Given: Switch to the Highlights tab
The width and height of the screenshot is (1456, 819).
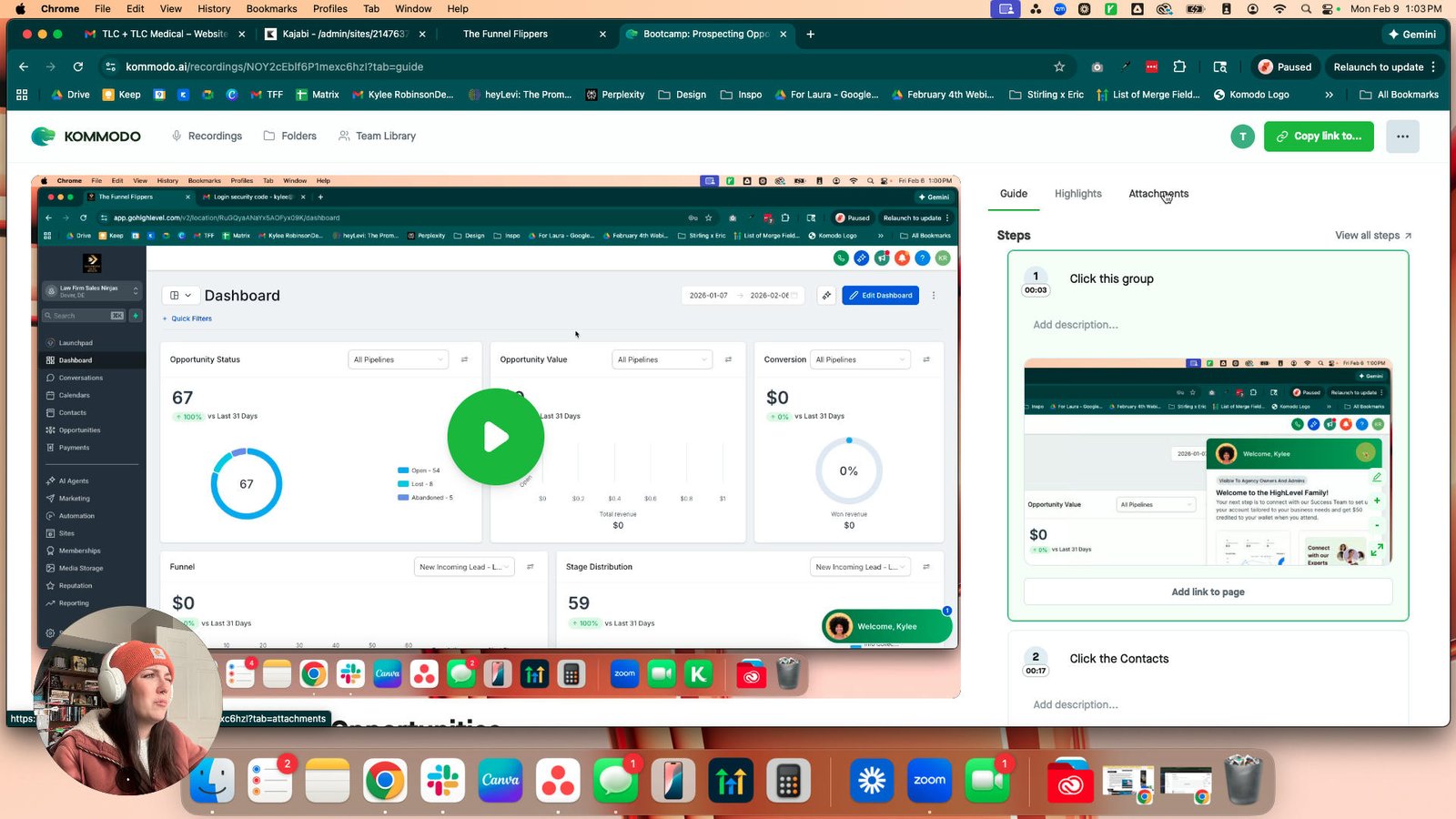Looking at the screenshot, I should pyautogui.click(x=1078, y=194).
